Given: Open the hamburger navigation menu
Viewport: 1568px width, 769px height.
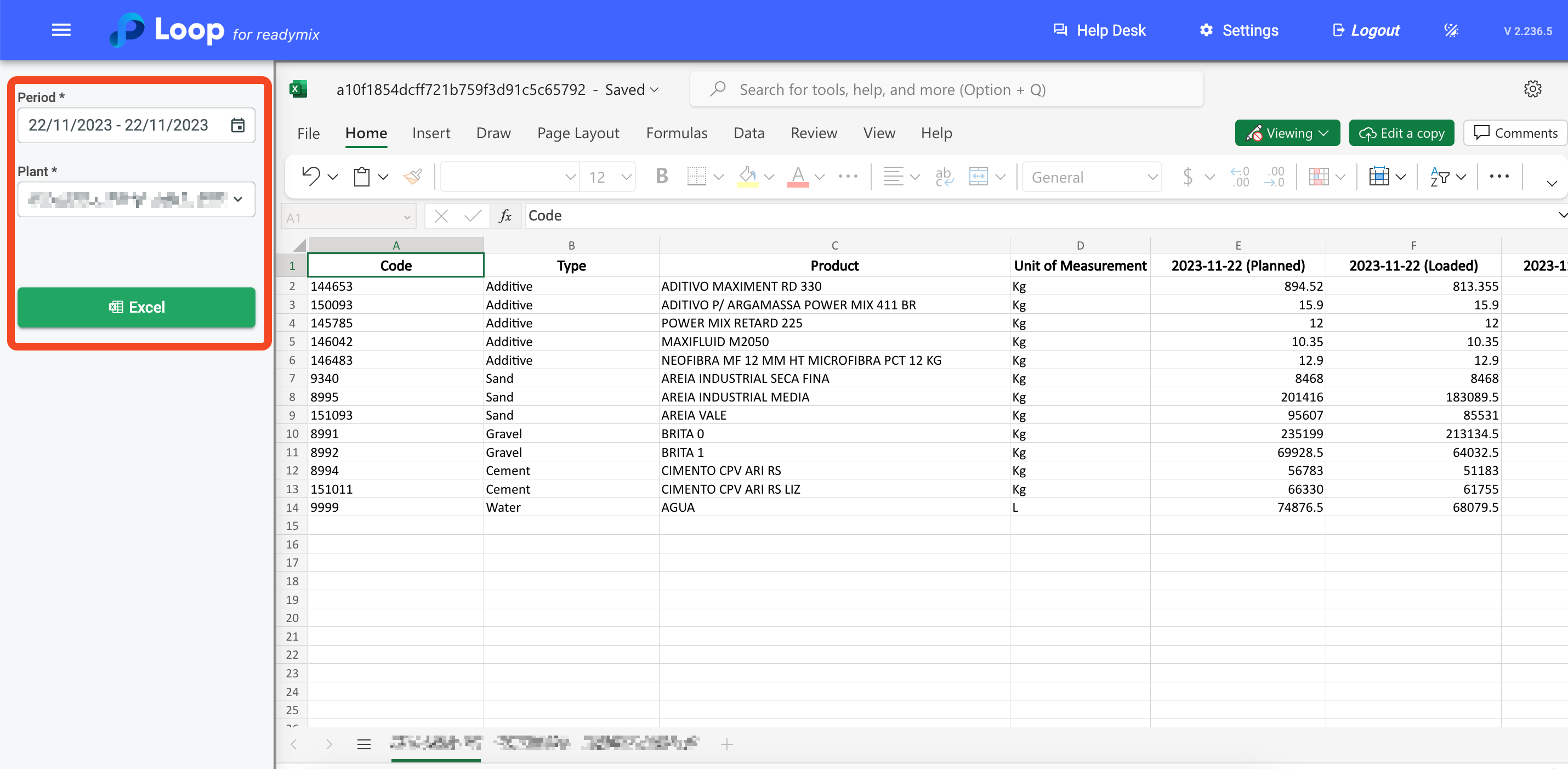Looking at the screenshot, I should coord(61,30).
